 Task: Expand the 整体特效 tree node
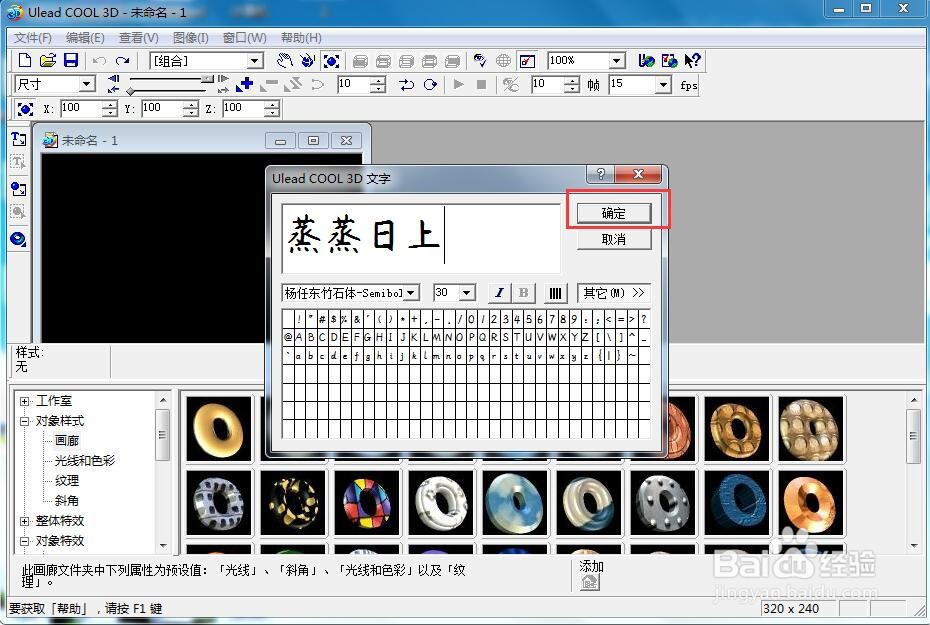[x=24, y=521]
